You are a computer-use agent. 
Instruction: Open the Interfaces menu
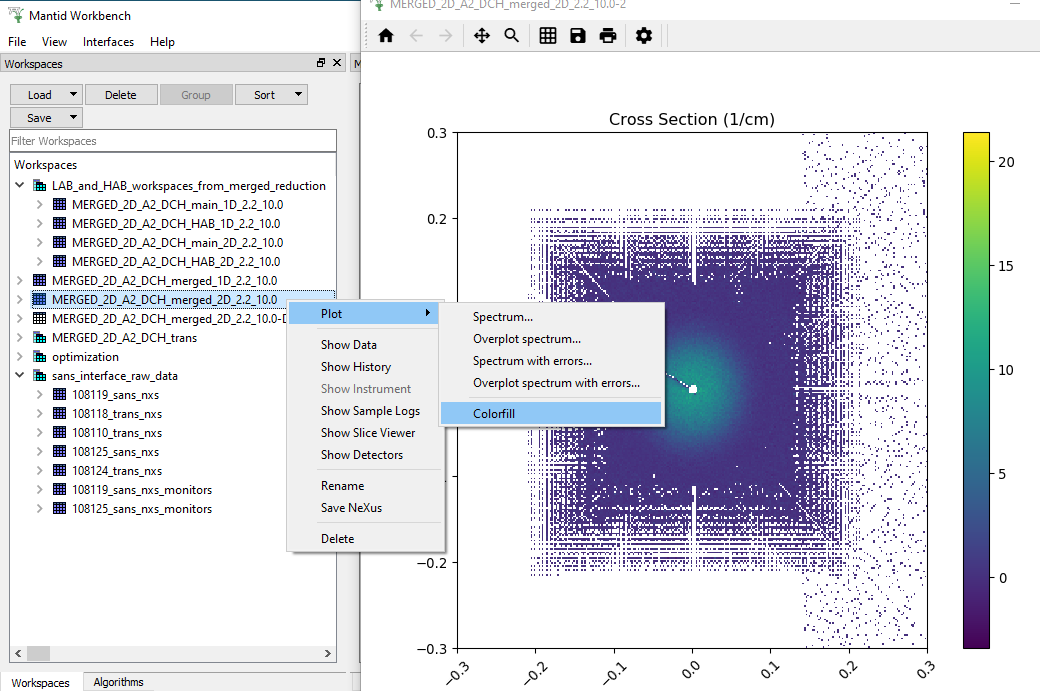click(x=108, y=42)
